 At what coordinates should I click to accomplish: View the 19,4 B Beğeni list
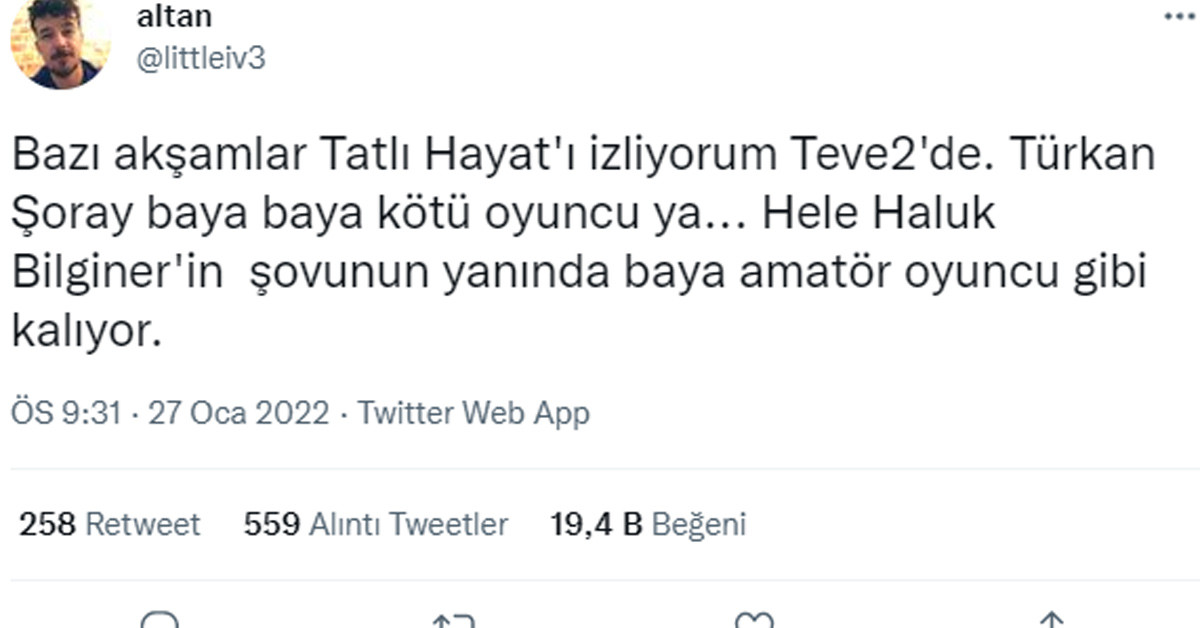[x=648, y=524]
